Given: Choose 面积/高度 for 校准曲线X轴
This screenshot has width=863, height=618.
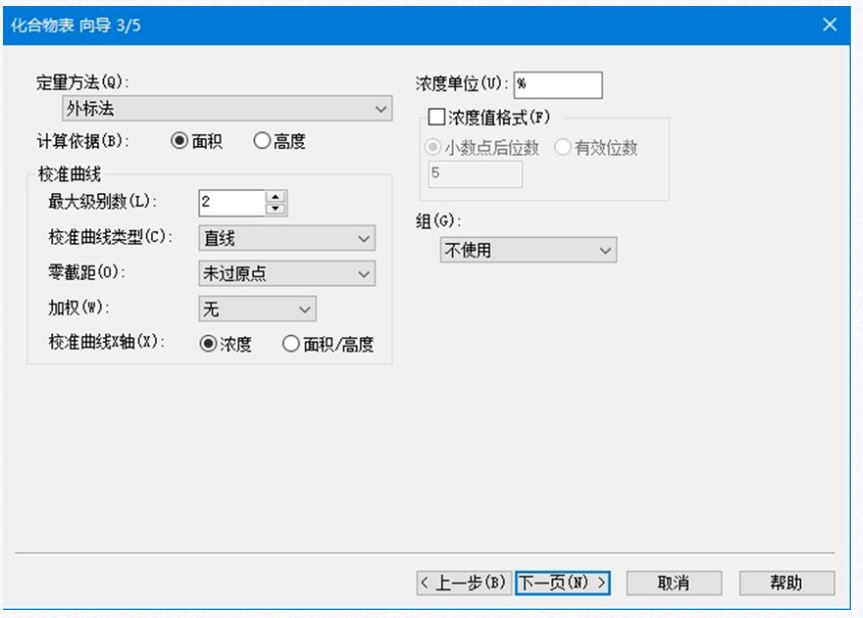Looking at the screenshot, I should (291, 344).
